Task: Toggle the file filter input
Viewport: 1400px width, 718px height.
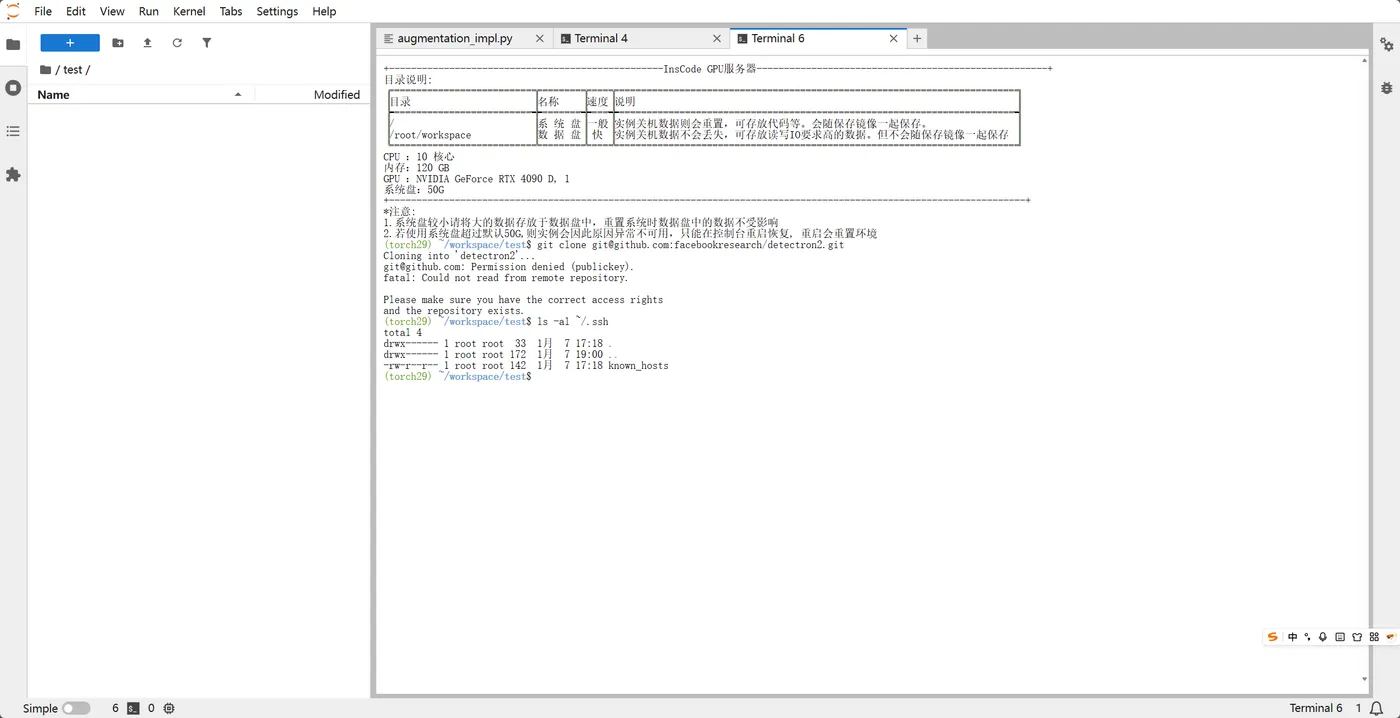Action: (x=207, y=43)
